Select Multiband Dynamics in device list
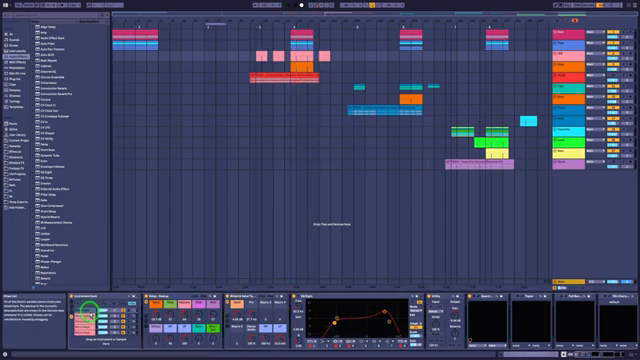 (54, 245)
